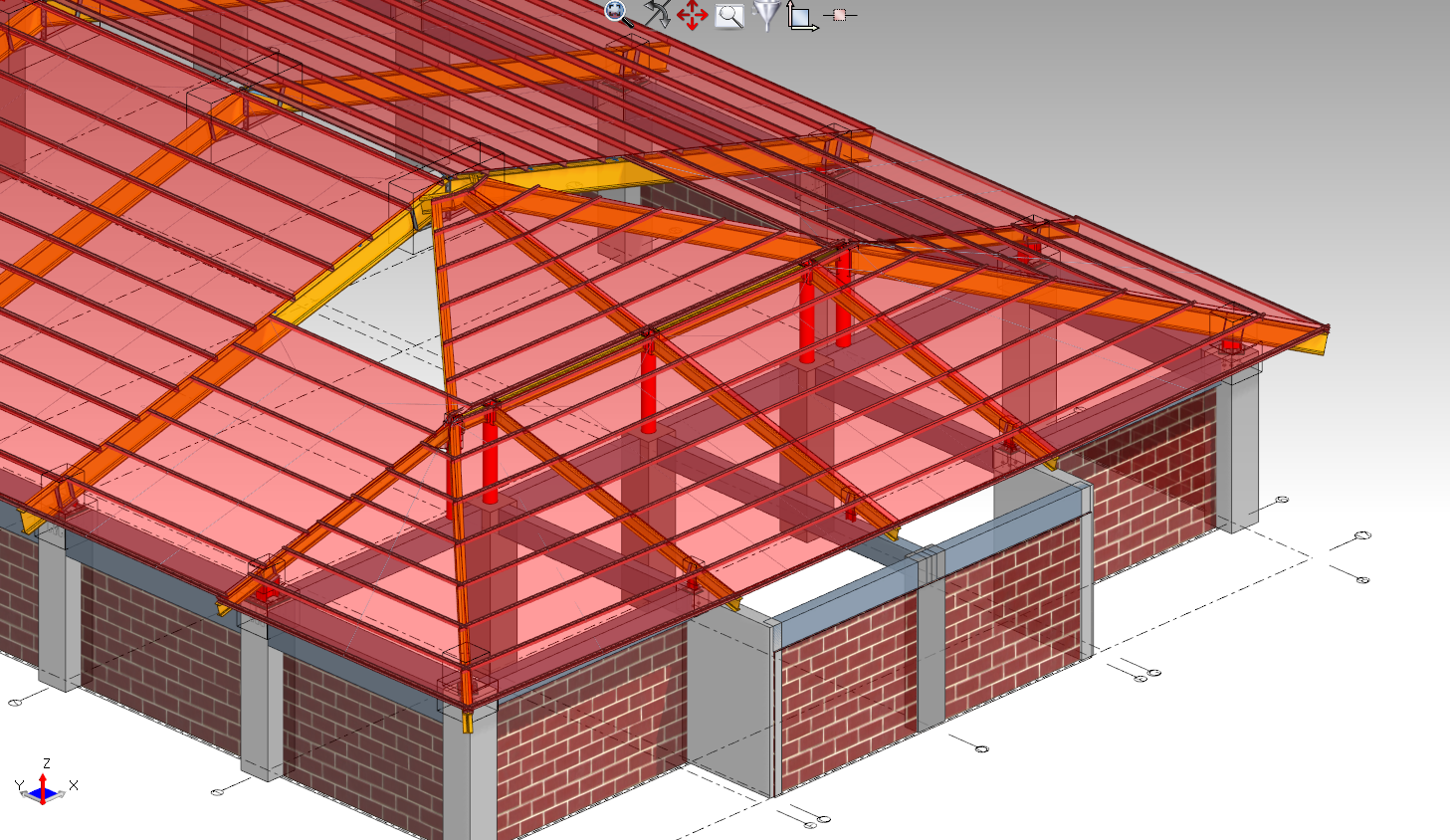
Task: Select the red four-arrow Pan tool
Action: 692,15
